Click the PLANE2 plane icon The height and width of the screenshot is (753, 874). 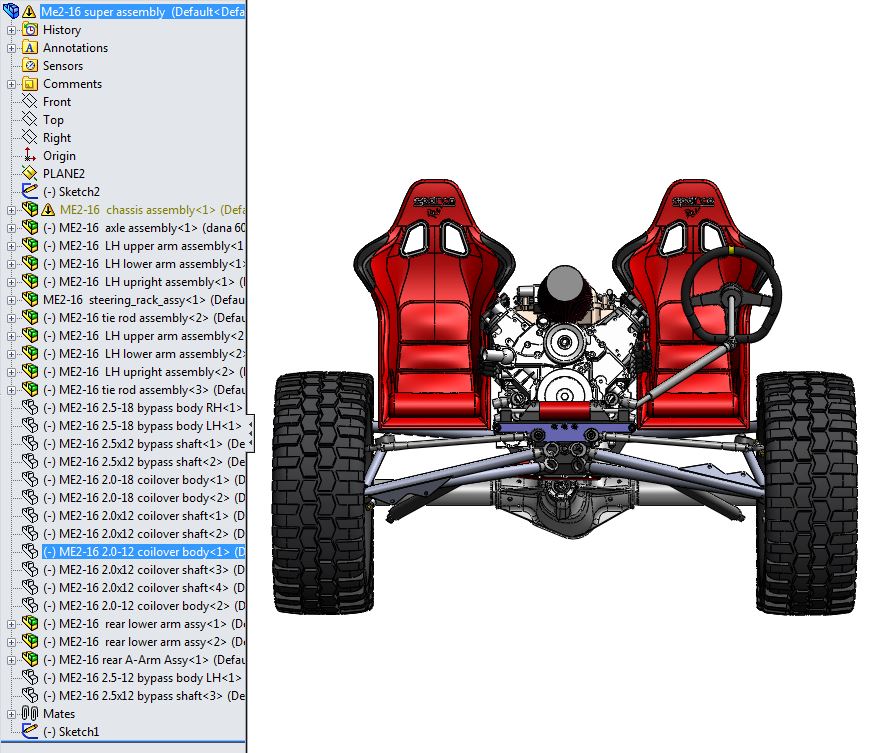(x=30, y=174)
